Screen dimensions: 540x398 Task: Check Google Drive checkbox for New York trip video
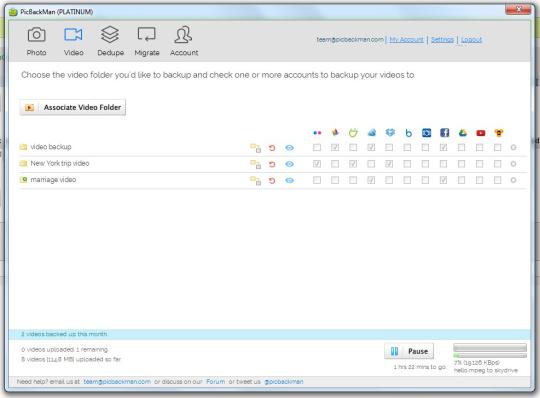point(461,164)
